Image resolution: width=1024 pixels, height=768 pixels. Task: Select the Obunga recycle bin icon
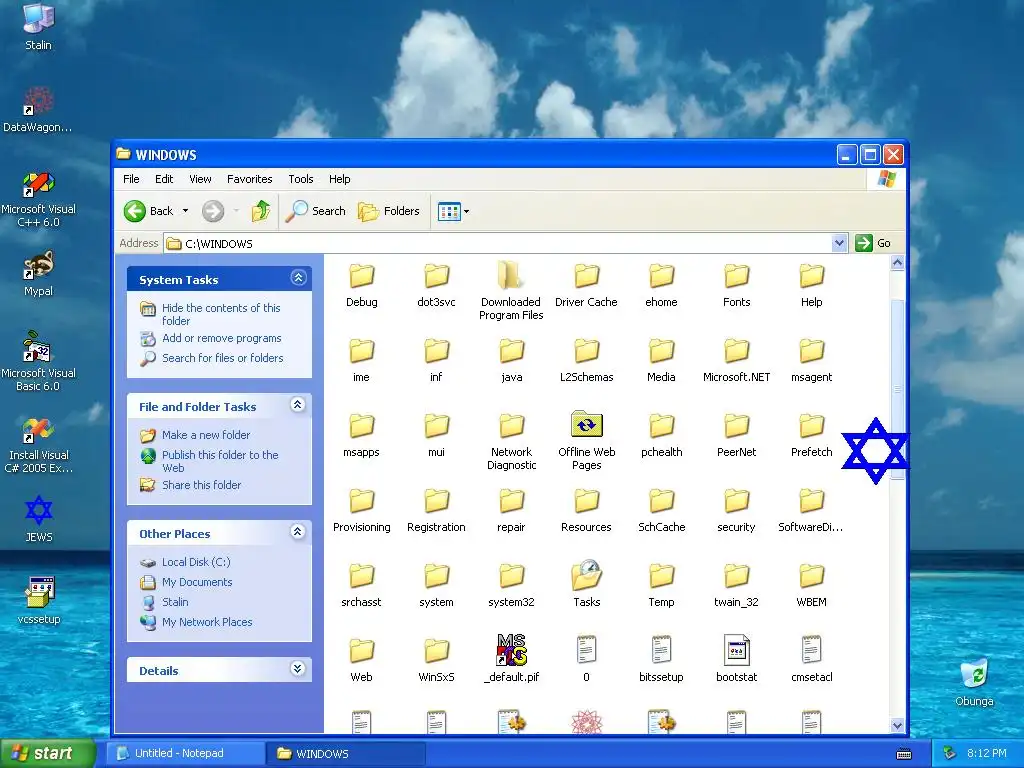pyautogui.click(x=974, y=682)
